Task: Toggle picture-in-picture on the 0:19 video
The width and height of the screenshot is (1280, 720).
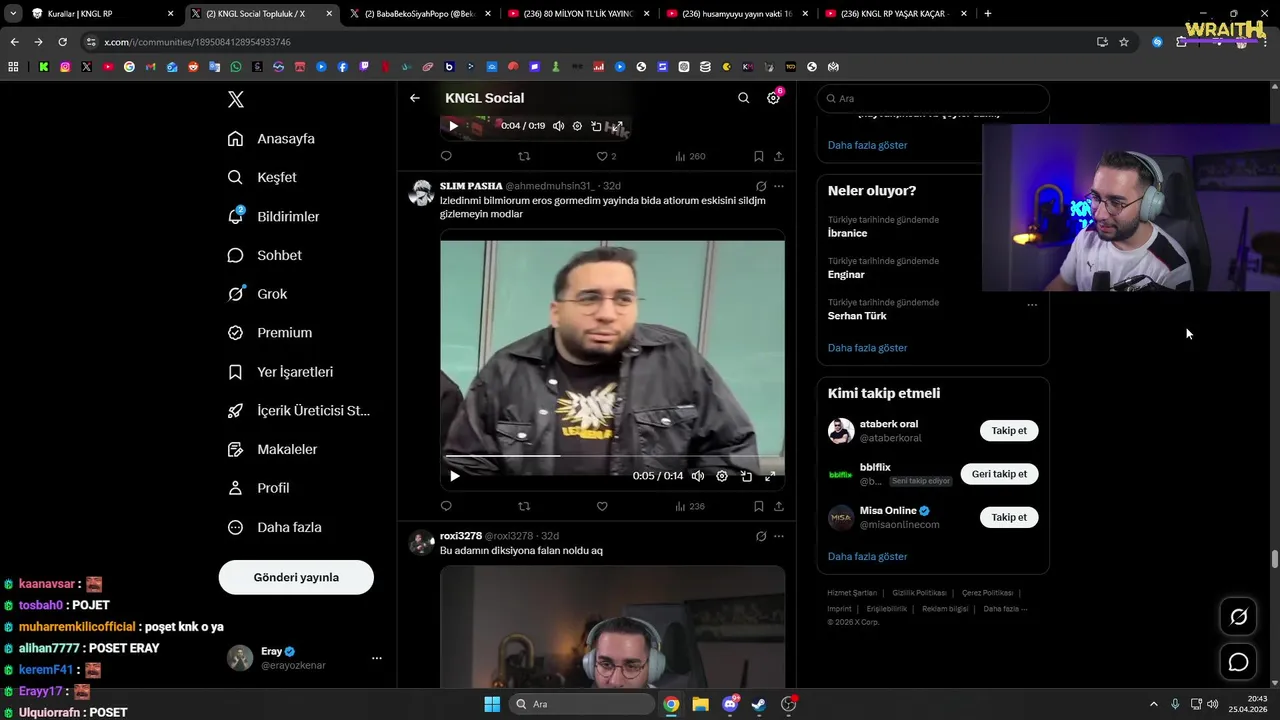Action: click(596, 126)
